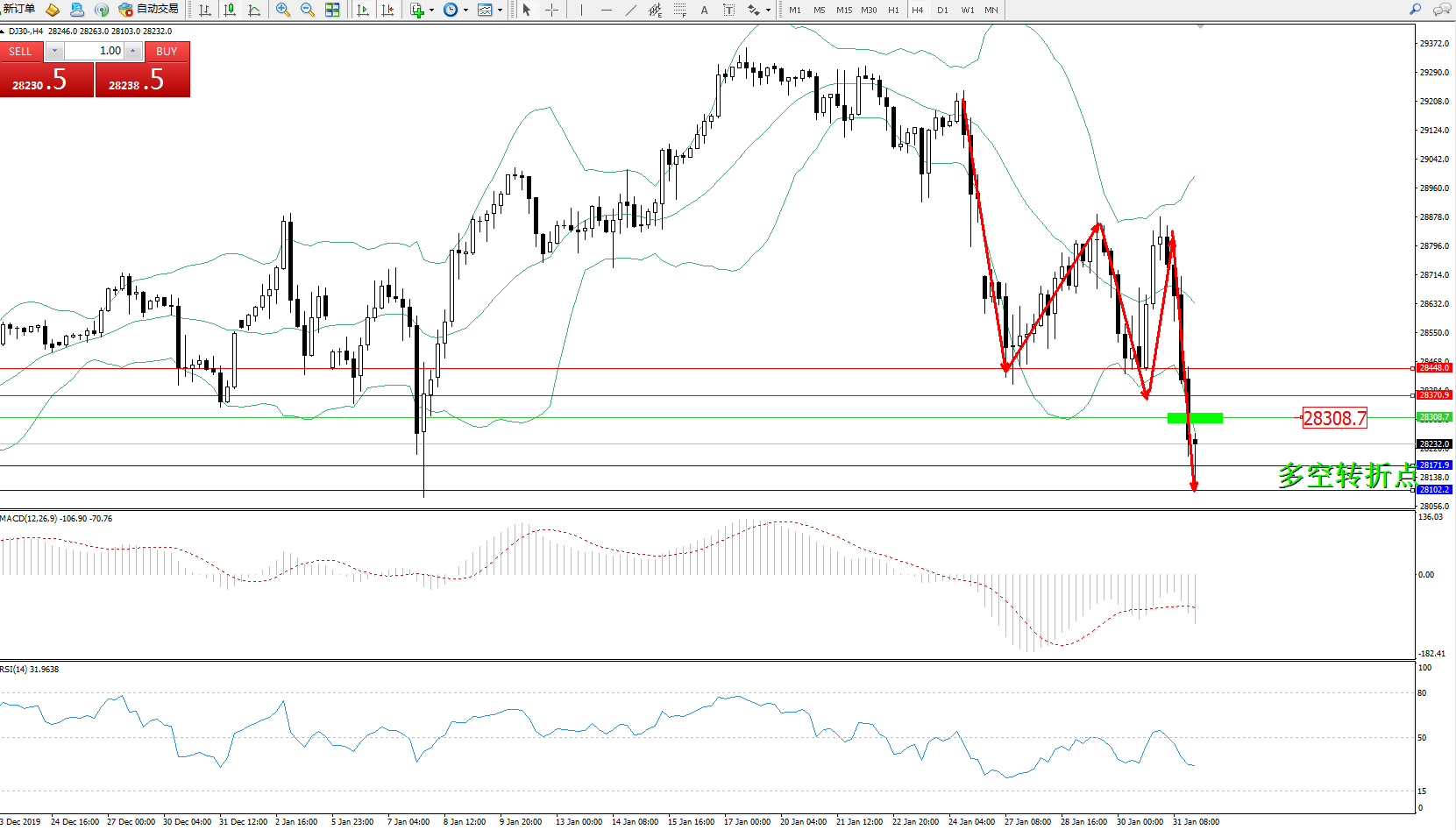Open the add indicators dropdown arrow
Image resolution: width=1456 pixels, height=830 pixels.
pyautogui.click(x=431, y=11)
